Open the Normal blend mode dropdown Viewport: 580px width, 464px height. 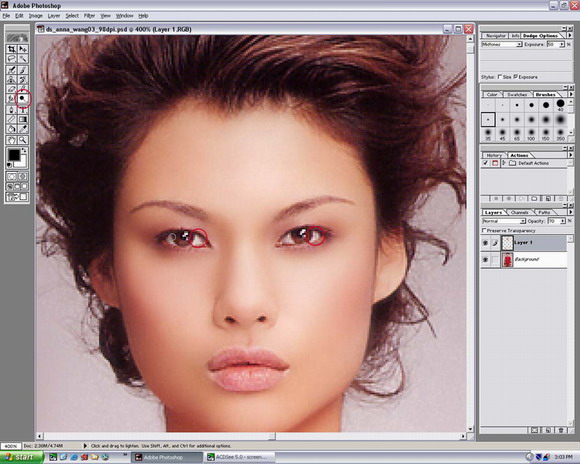(x=523, y=221)
